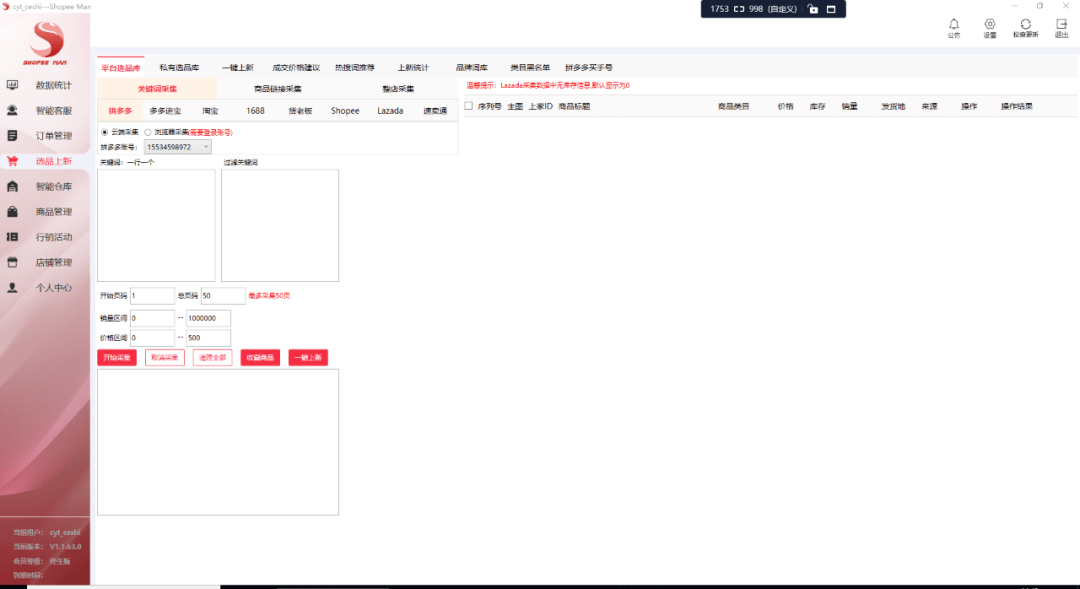Click the 公告 bell icon
The image size is (1080, 589).
click(954, 24)
